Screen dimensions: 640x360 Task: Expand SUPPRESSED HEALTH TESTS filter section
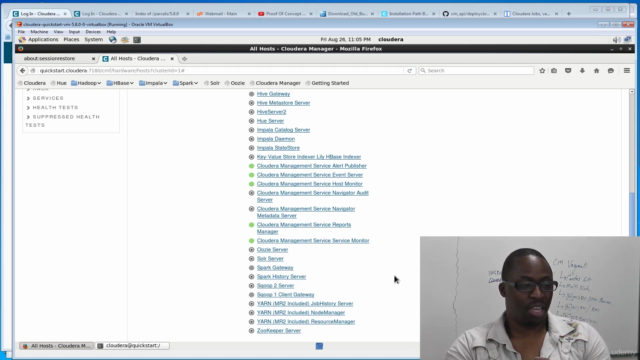pos(62,121)
